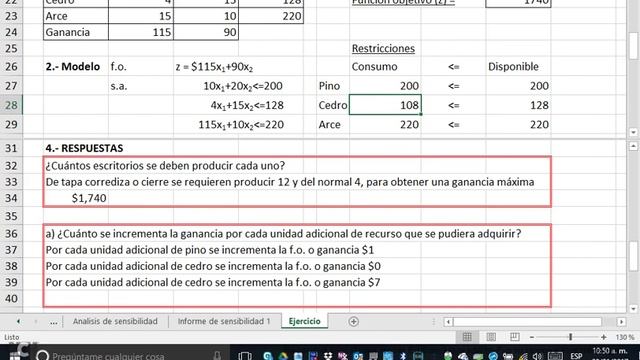This screenshot has width=640, height=360.
Task: Open the hidden sheets ellipsis
Action: coord(53,322)
